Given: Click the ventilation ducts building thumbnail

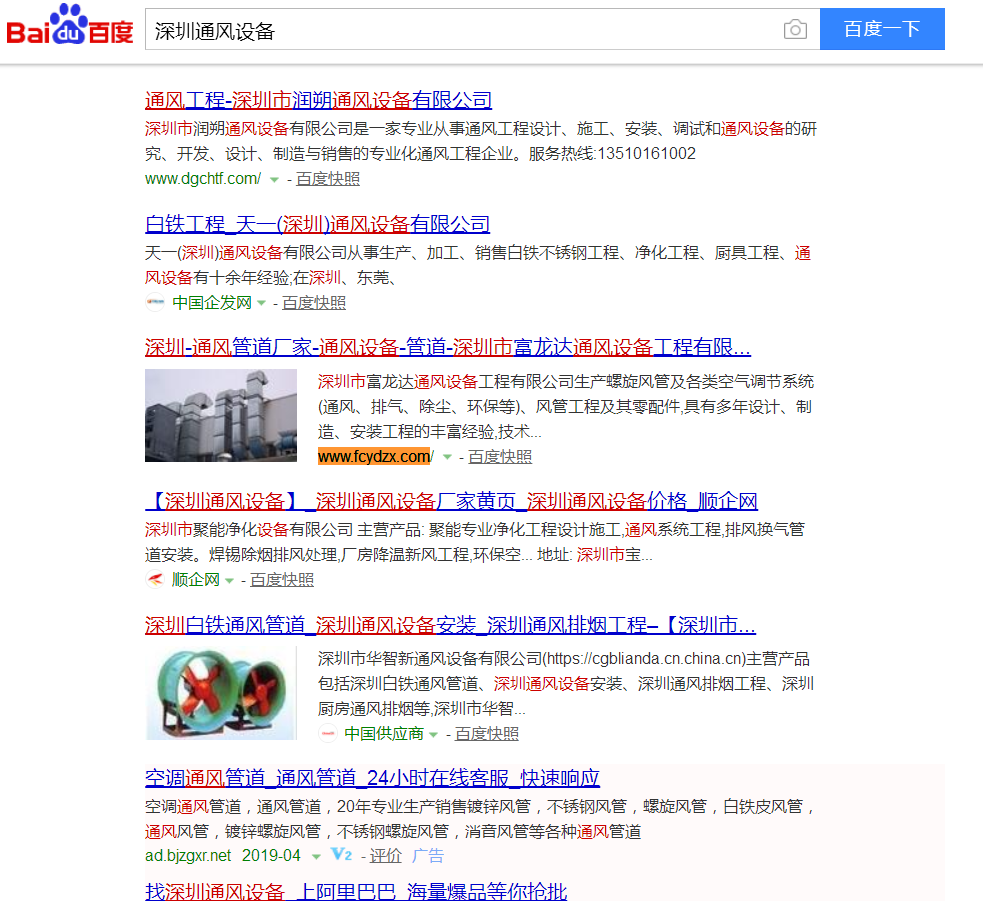Looking at the screenshot, I should pyautogui.click(x=221, y=415).
